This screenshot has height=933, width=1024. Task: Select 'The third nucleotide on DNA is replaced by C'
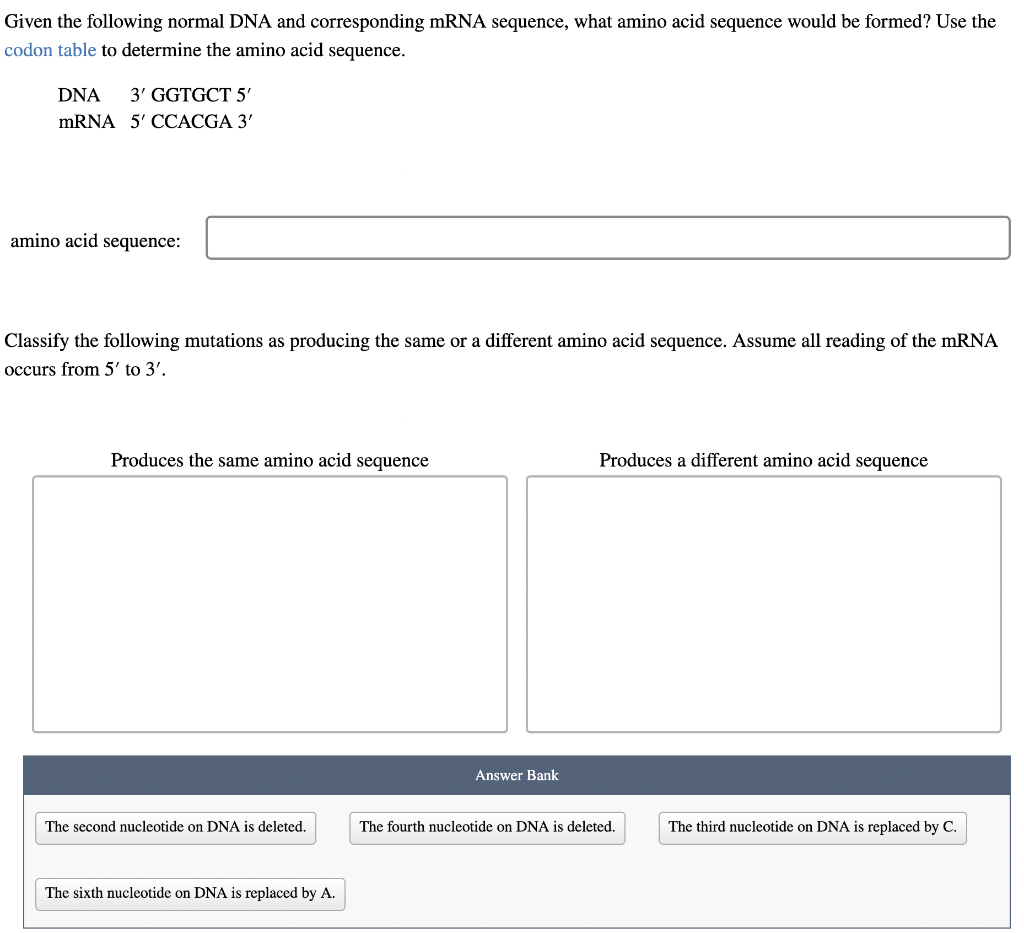tap(812, 827)
